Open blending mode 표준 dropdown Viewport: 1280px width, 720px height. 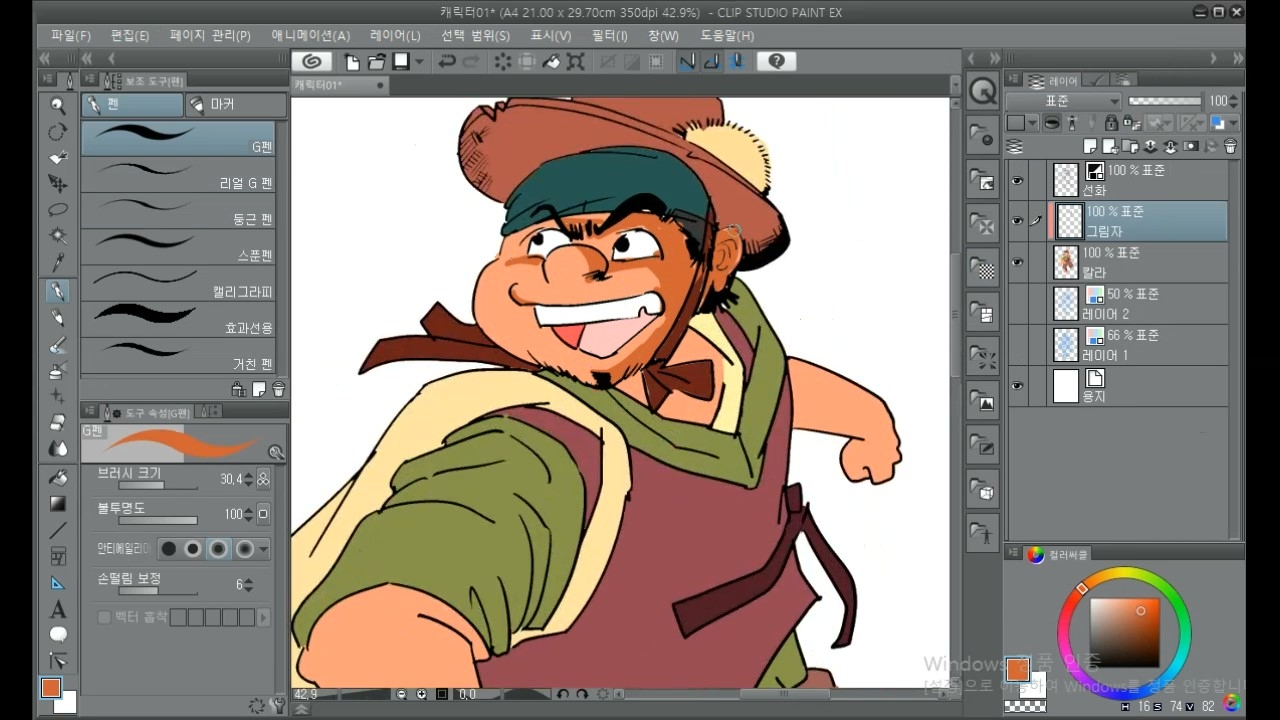(x=1063, y=101)
